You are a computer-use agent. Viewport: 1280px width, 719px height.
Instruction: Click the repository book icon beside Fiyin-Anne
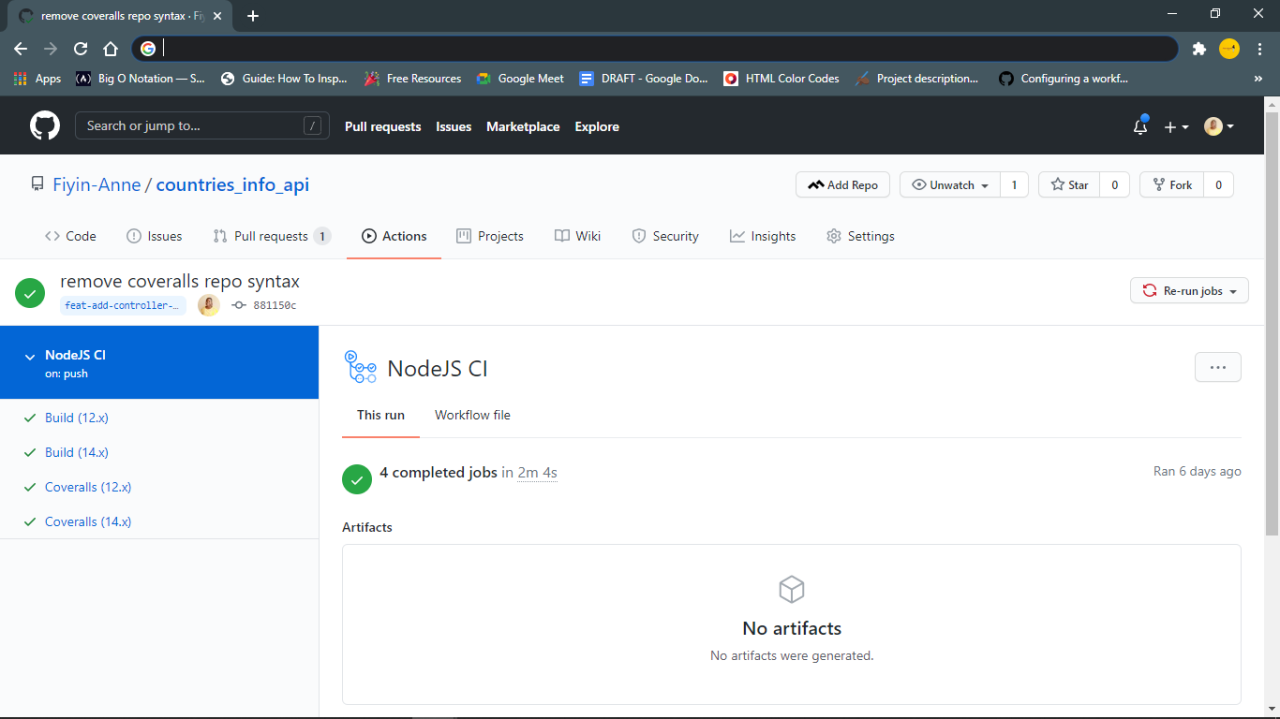click(37, 183)
